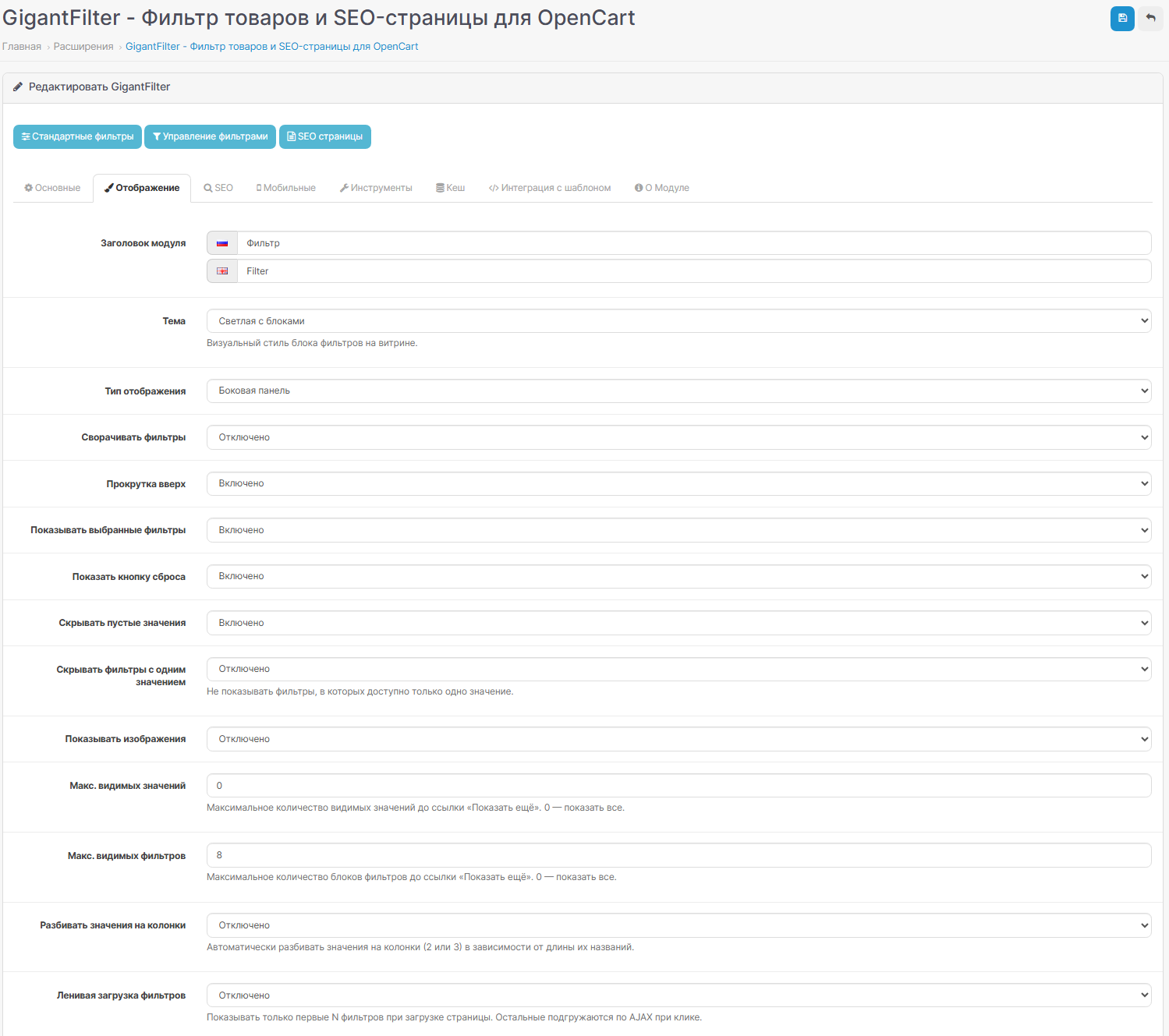
Task: Open the Мобильные tab
Action: (x=286, y=188)
